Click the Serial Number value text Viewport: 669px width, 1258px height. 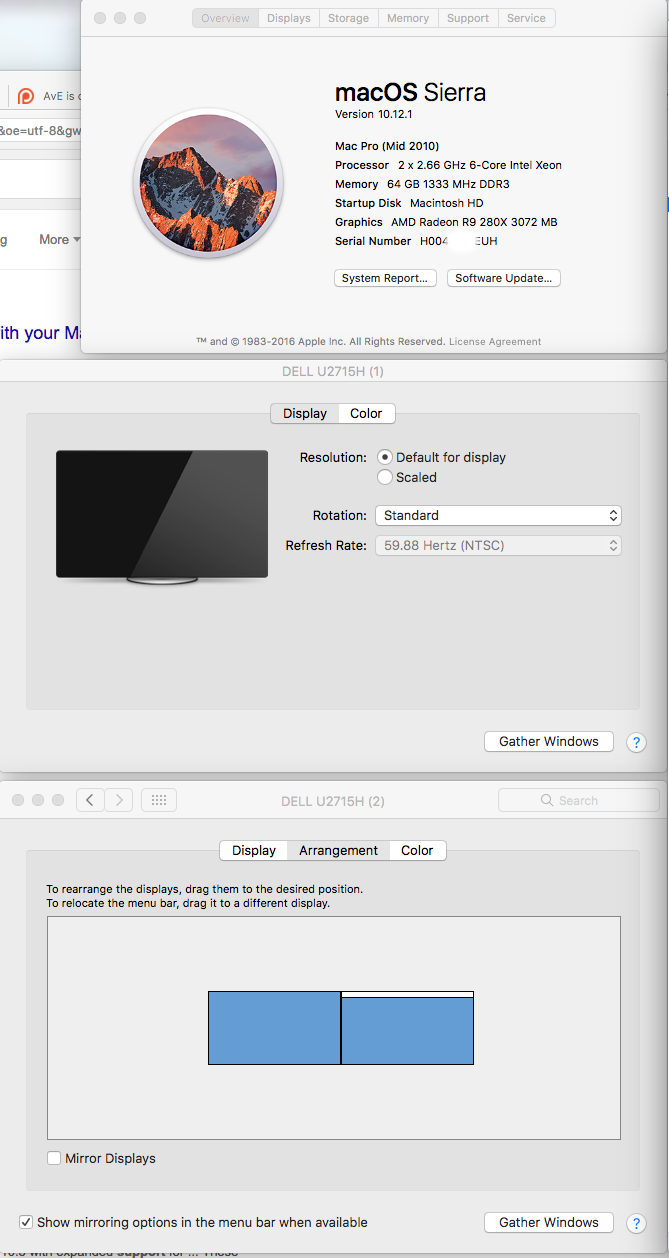click(x=458, y=241)
